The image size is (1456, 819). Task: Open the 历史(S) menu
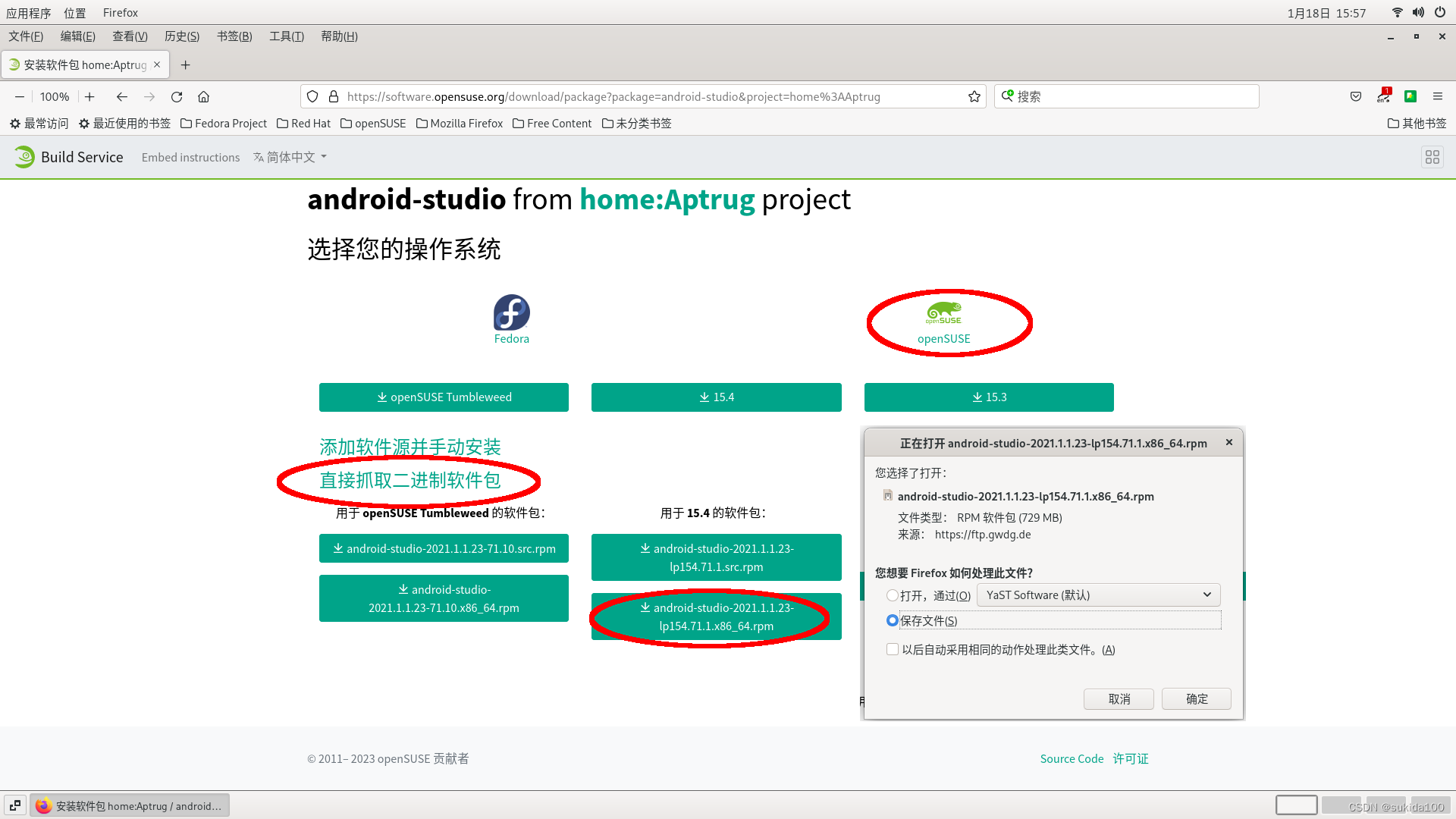(x=182, y=36)
